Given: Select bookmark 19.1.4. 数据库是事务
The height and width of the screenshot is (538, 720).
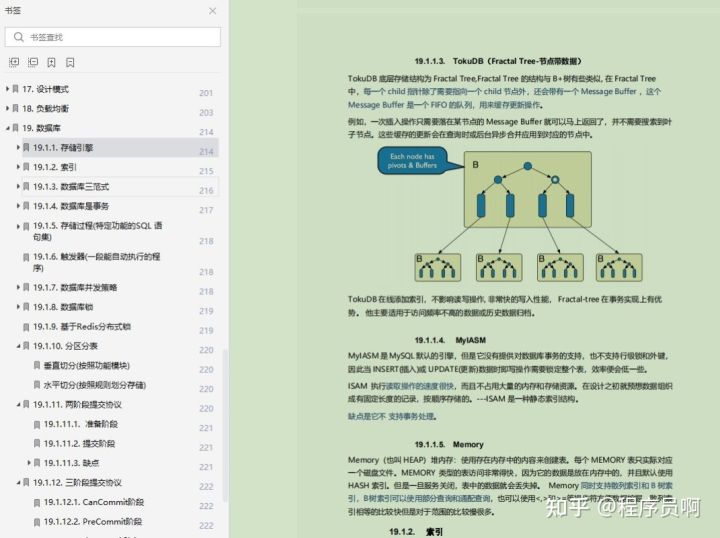Looking at the screenshot, I should click(71, 206).
